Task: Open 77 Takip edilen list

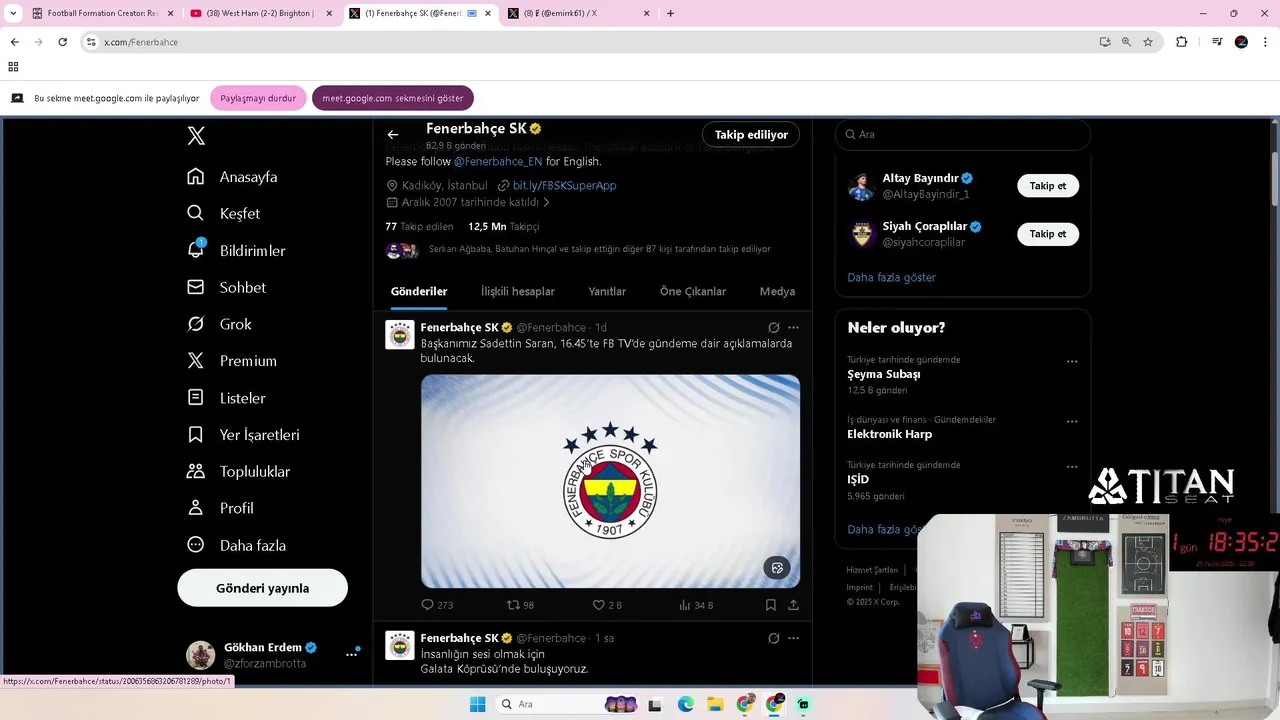Action: pos(419,227)
